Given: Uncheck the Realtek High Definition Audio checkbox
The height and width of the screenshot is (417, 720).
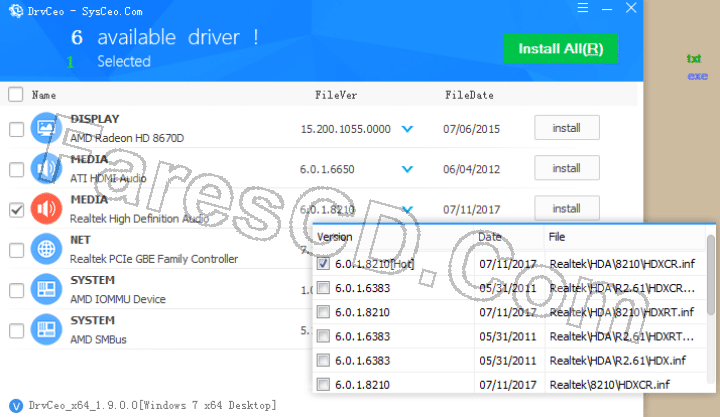Looking at the screenshot, I should 17,210.
